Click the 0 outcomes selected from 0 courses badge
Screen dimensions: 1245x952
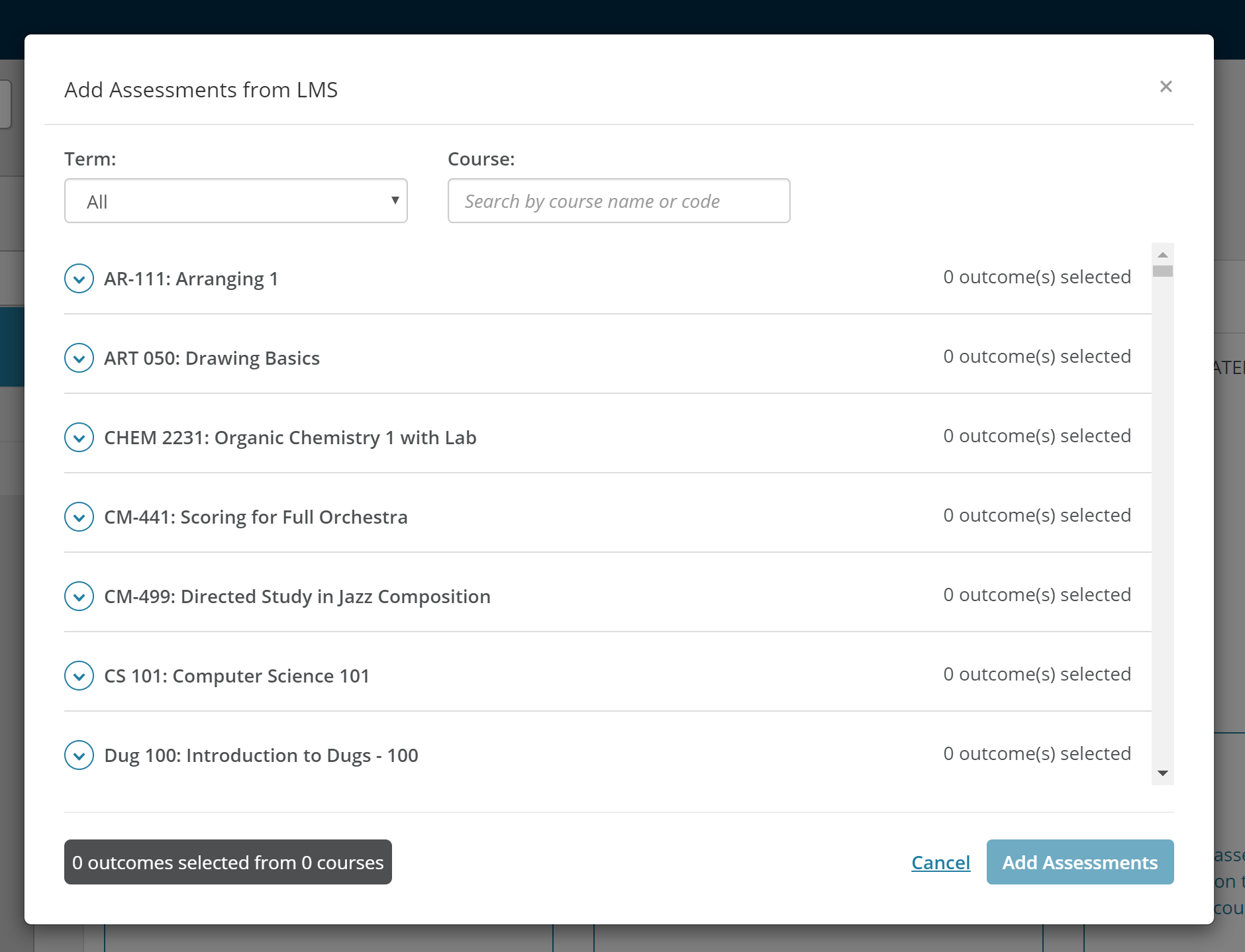point(228,862)
